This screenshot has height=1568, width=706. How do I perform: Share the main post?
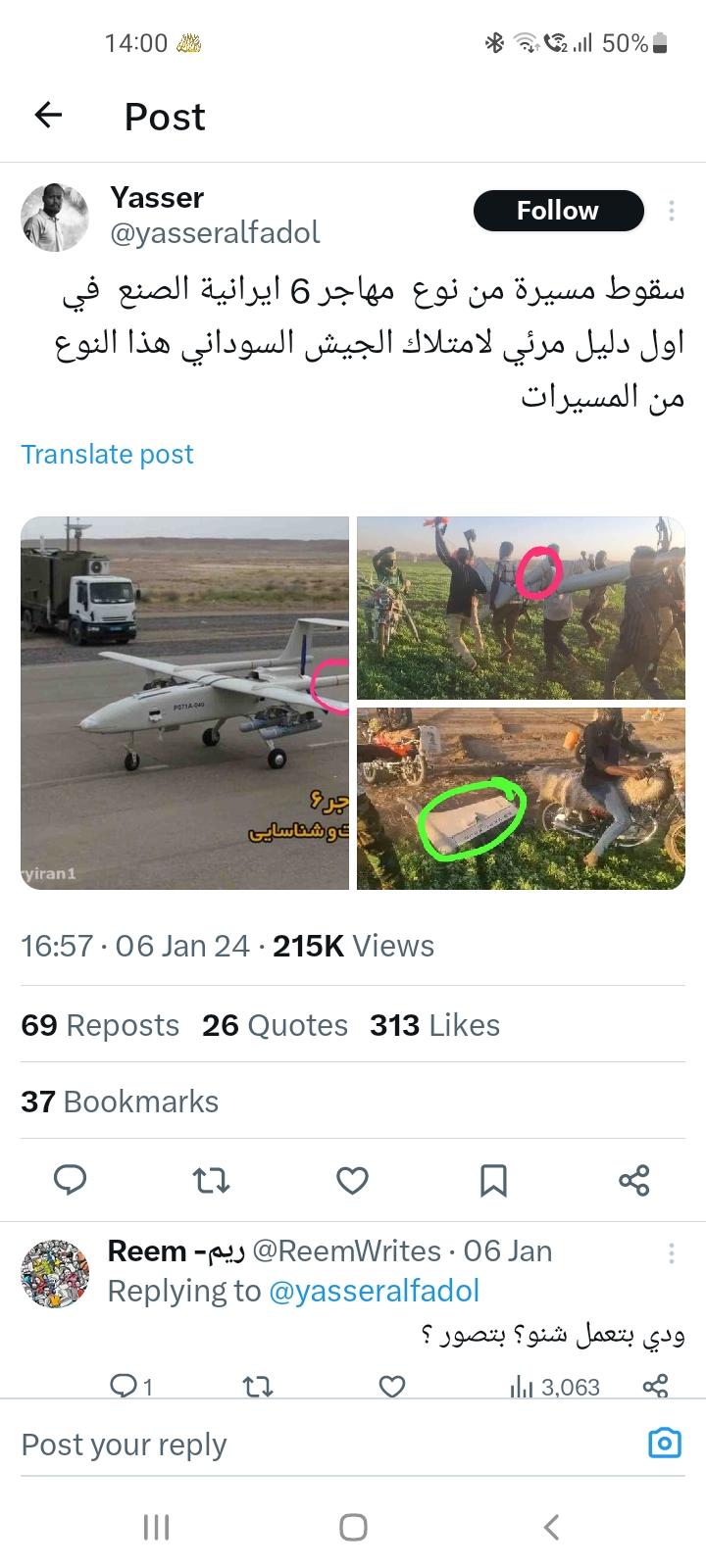(x=634, y=1180)
